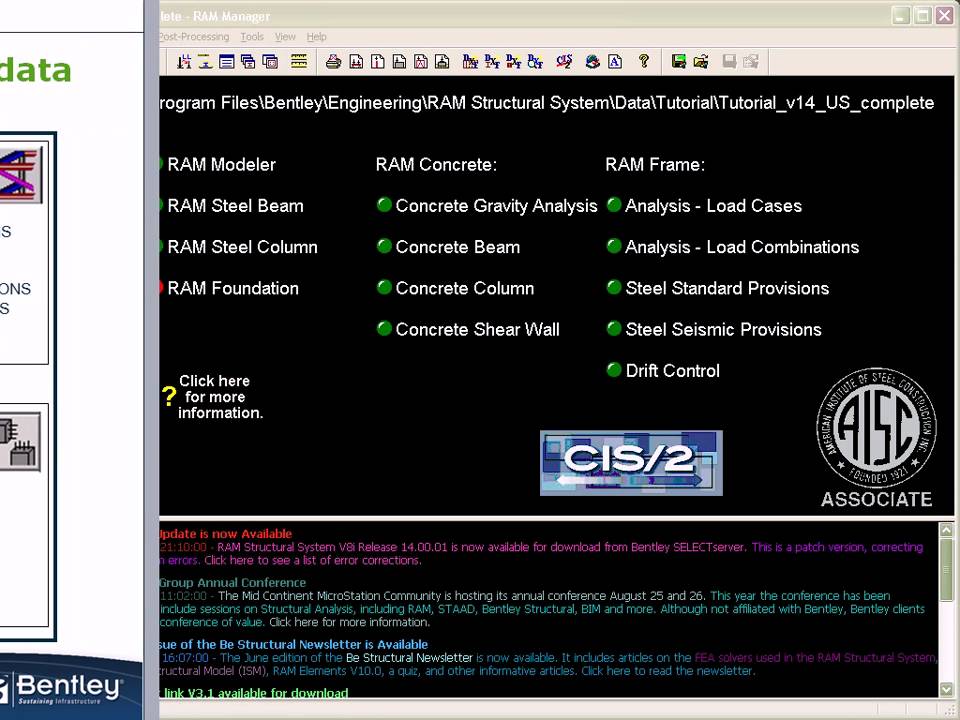Launch RAM Modeler
The image size is (960, 720).
222,165
